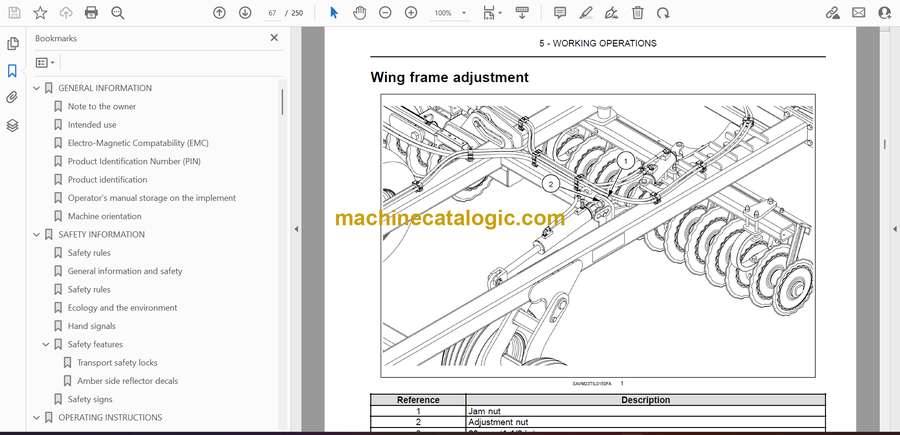Go to Ecology and the environment bookmark
900x435 pixels.
click(122, 308)
